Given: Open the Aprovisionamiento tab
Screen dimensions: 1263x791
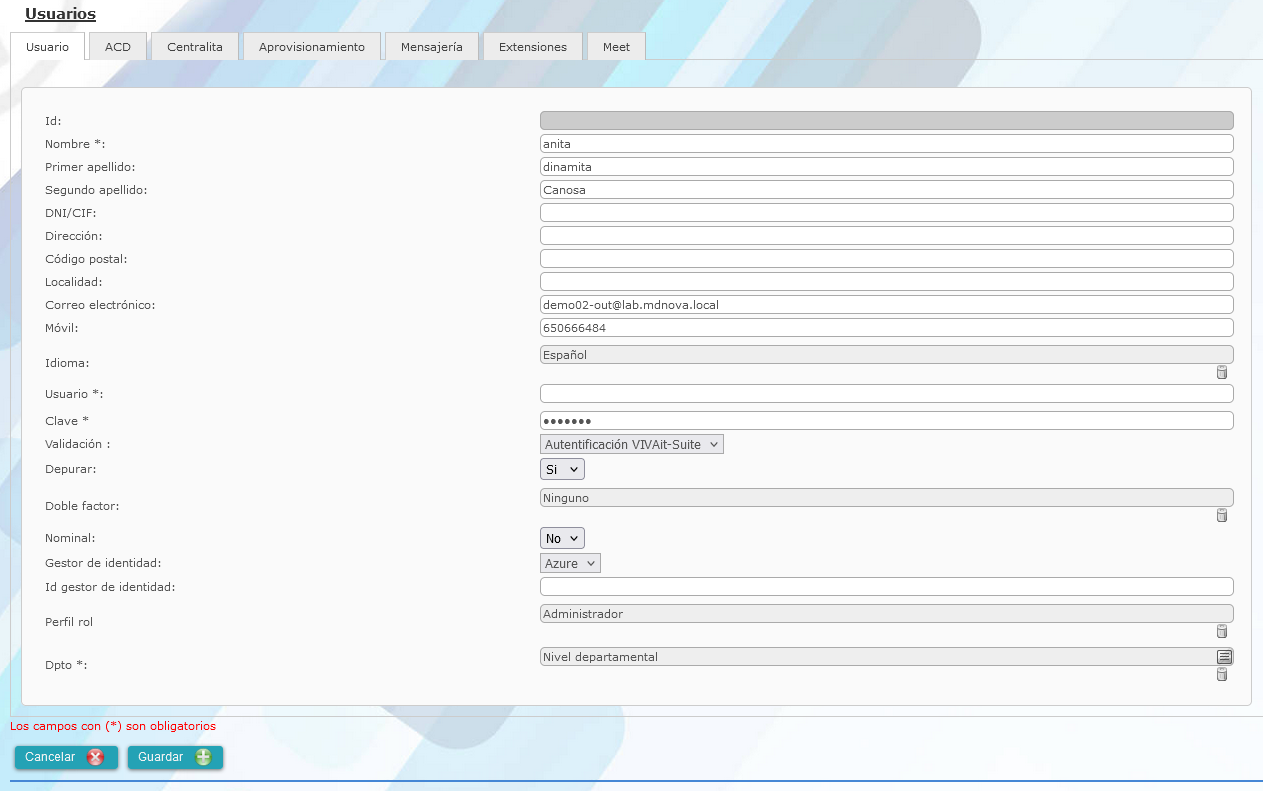Looking at the screenshot, I should [312, 47].
